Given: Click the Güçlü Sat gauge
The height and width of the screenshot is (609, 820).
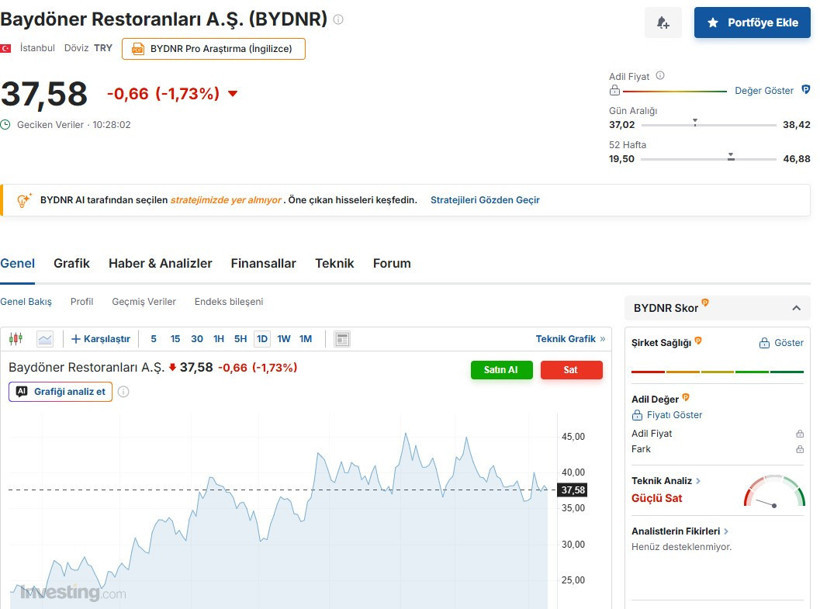Looking at the screenshot, I should 774,491.
